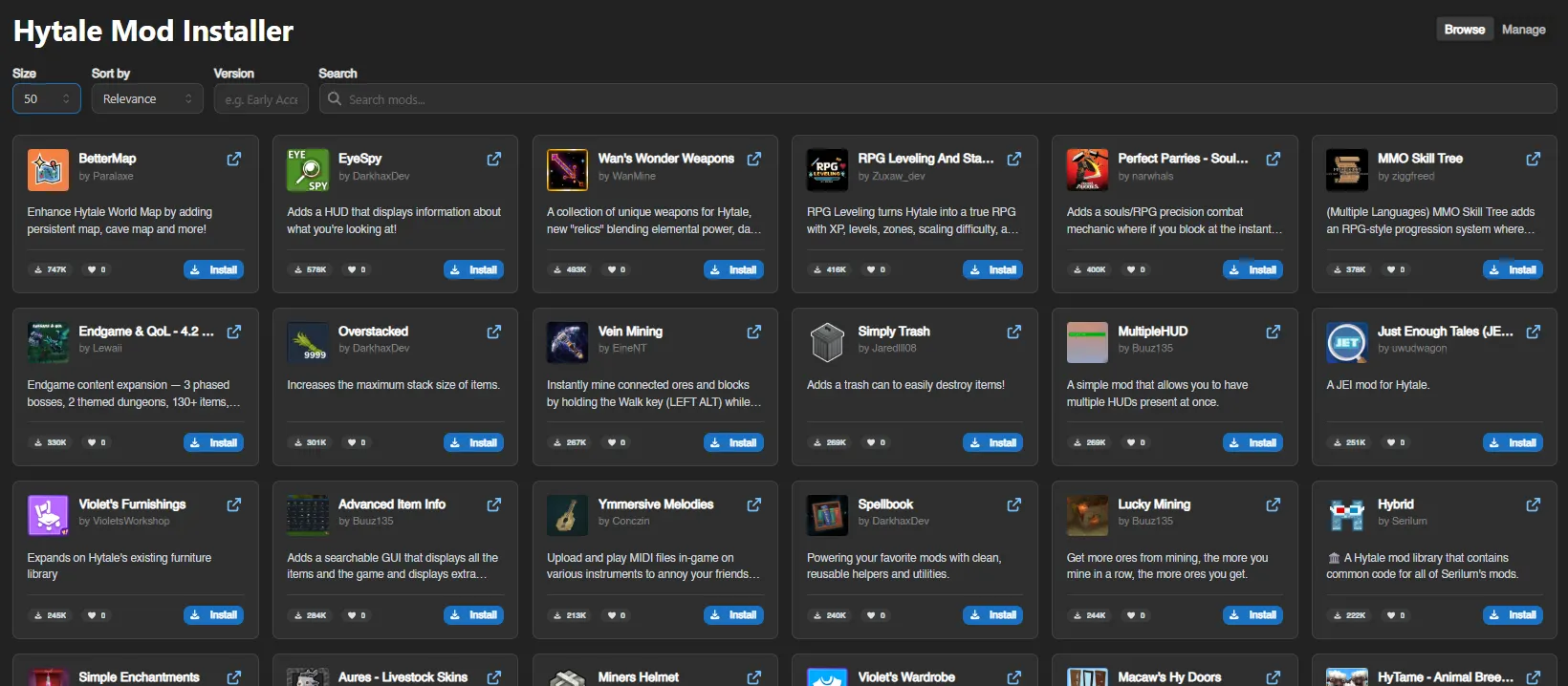Open Overstacked external link icon
This screenshot has height=686, width=1568.
(494, 332)
